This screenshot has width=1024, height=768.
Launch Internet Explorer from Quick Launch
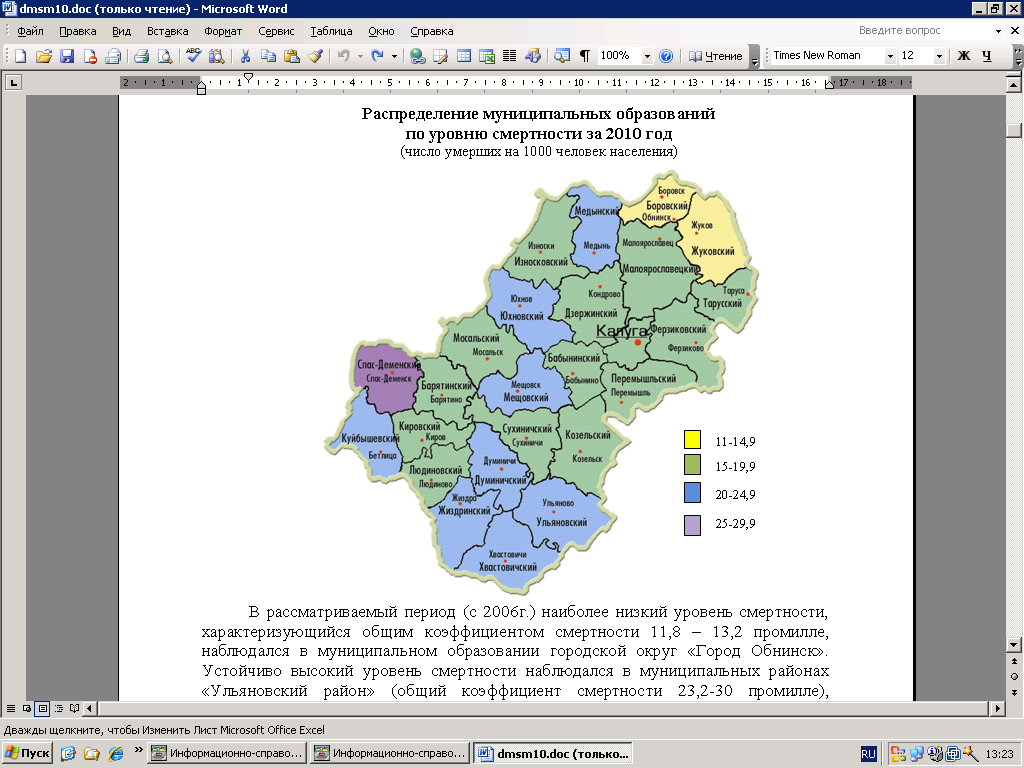116,754
